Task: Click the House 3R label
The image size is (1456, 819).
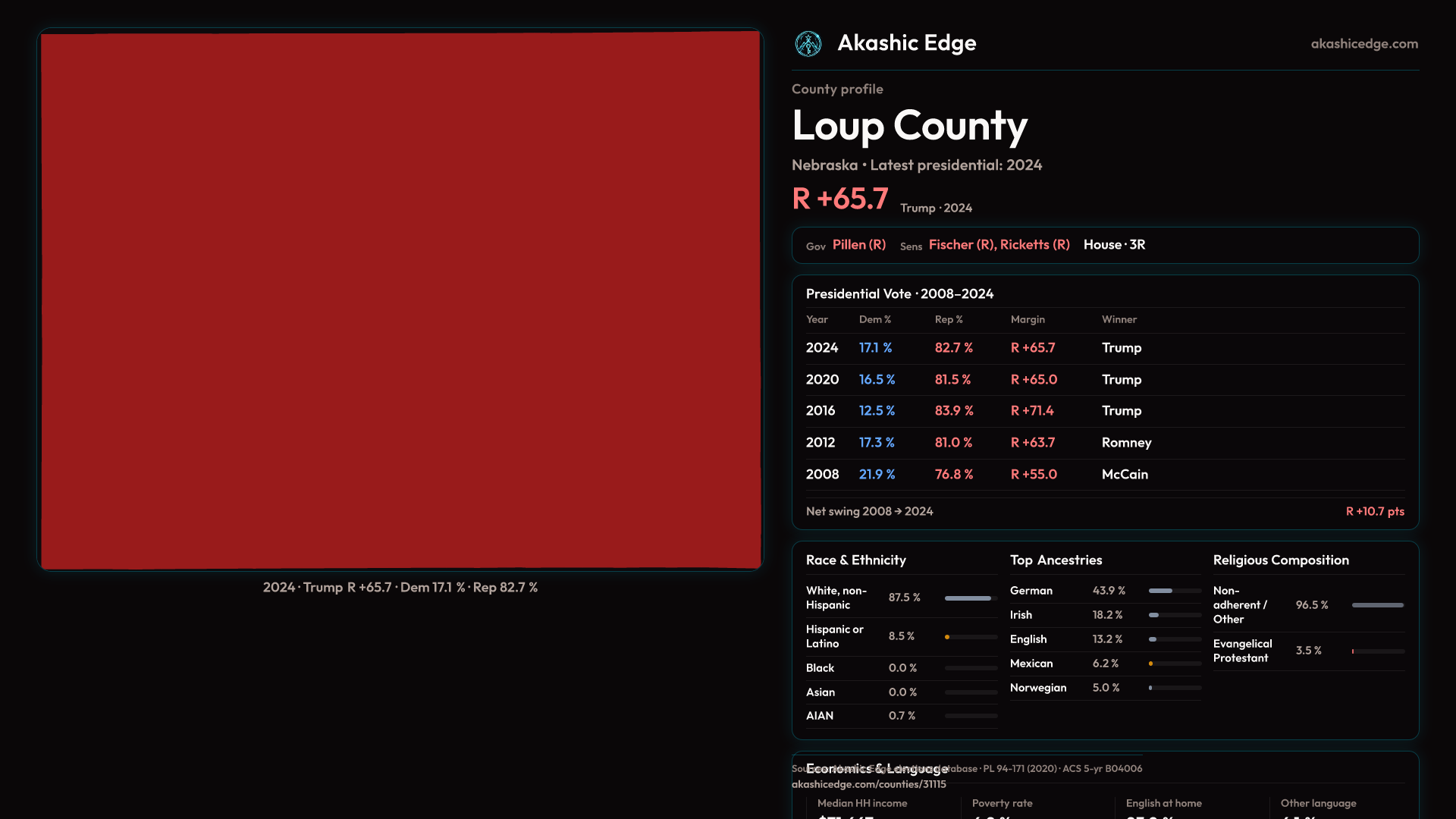Action: click(x=1114, y=245)
